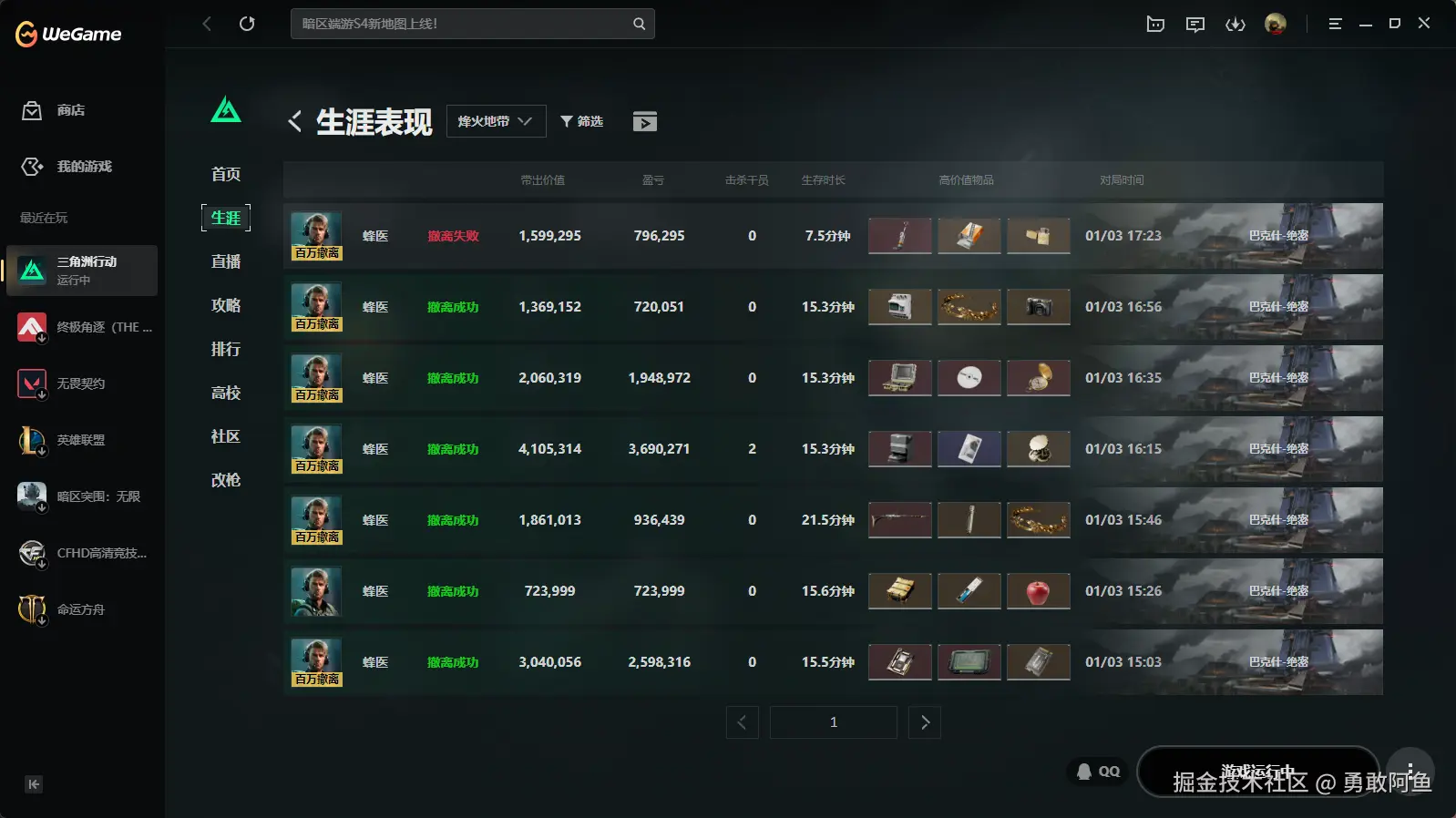Collapse the left sidebar panel
Viewport: 1456px width, 818px height.
[x=34, y=784]
